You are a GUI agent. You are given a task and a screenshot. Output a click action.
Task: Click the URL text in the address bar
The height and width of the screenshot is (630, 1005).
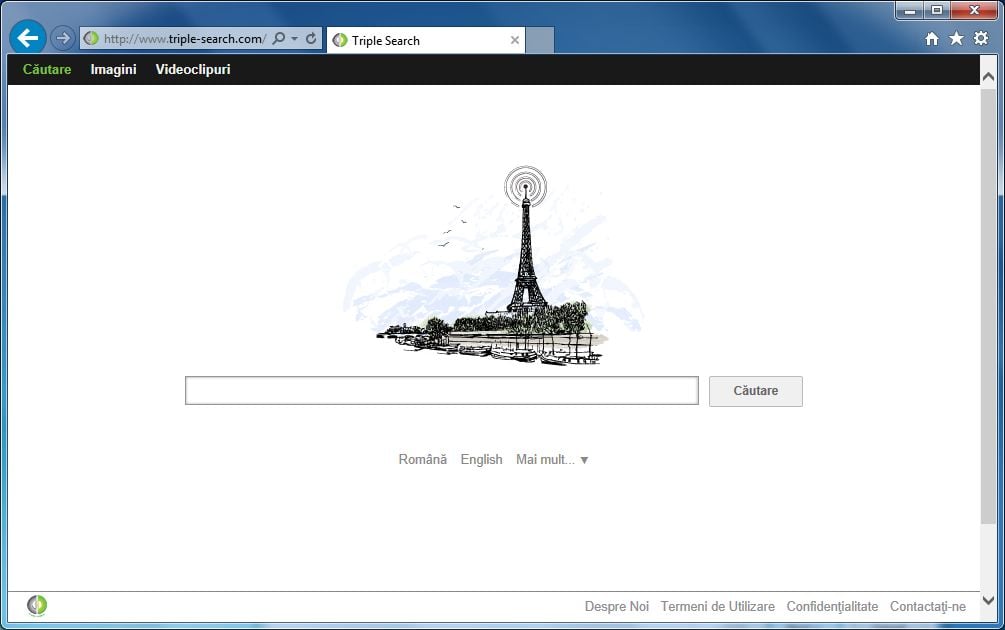185,38
